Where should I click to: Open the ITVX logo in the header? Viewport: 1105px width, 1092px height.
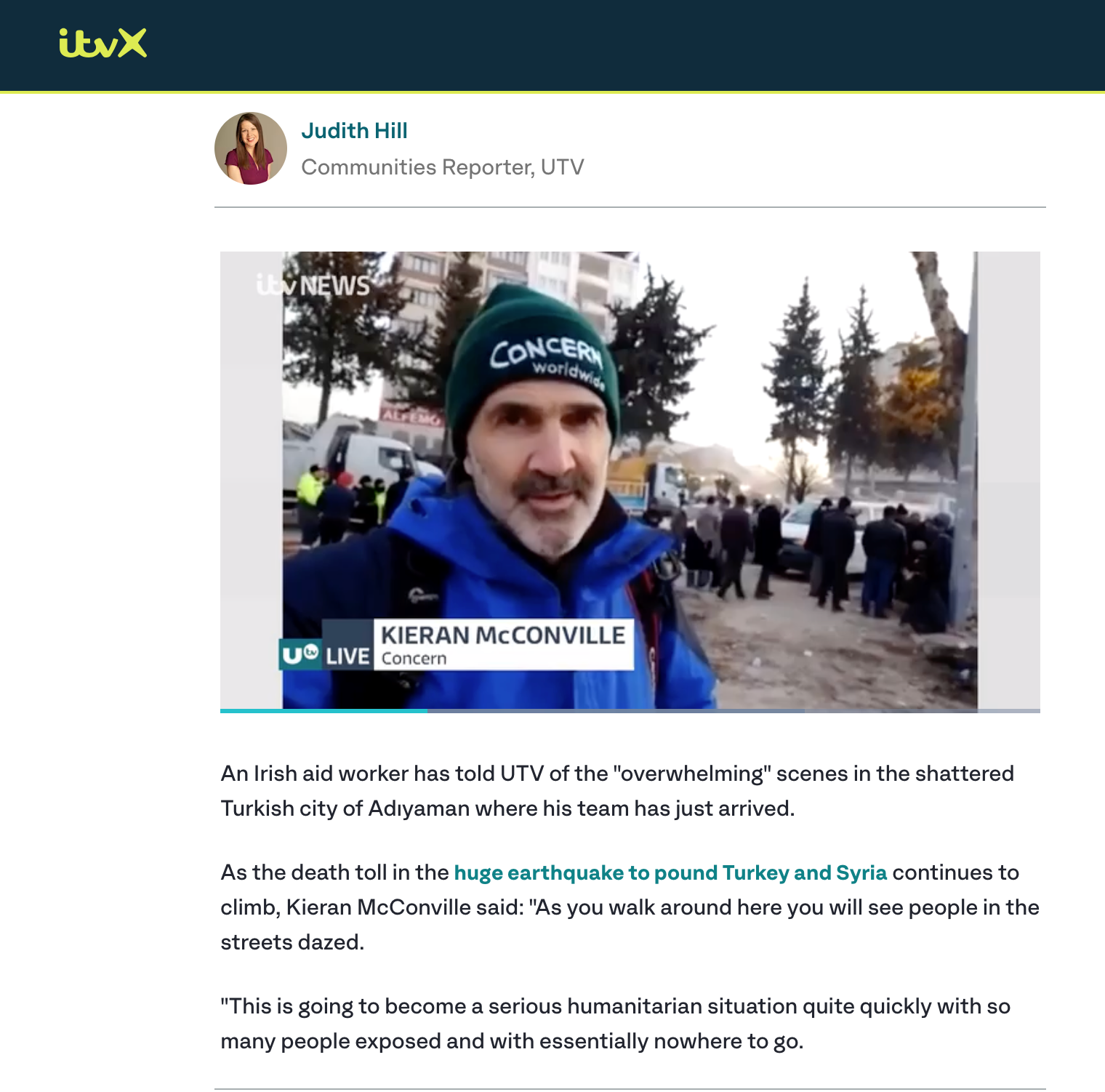coord(103,43)
